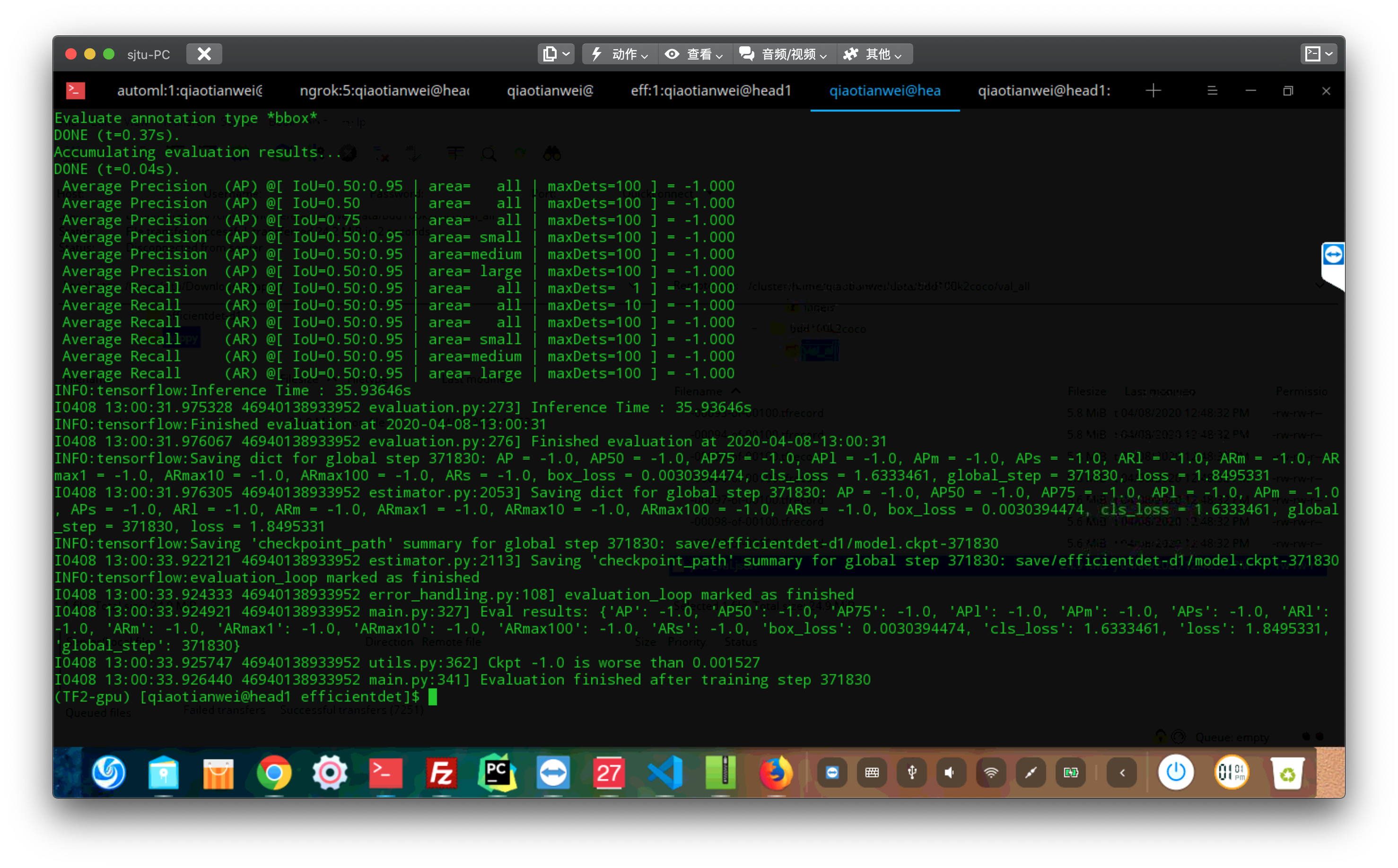Launch PyCharm from the dock

pyautogui.click(x=497, y=772)
